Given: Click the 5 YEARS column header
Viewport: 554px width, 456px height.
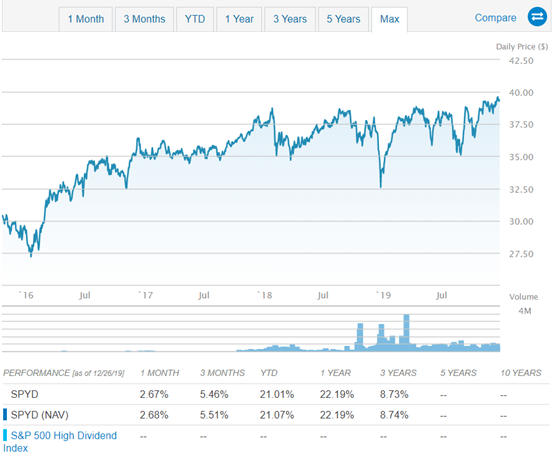Looking at the screenshot, I should [x=458, y=373].
